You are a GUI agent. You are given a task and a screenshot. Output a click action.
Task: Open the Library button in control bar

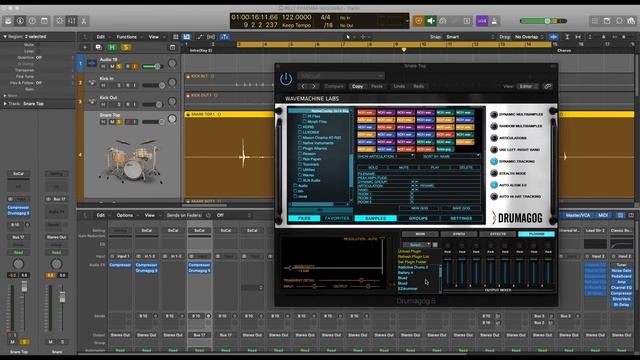8,21
